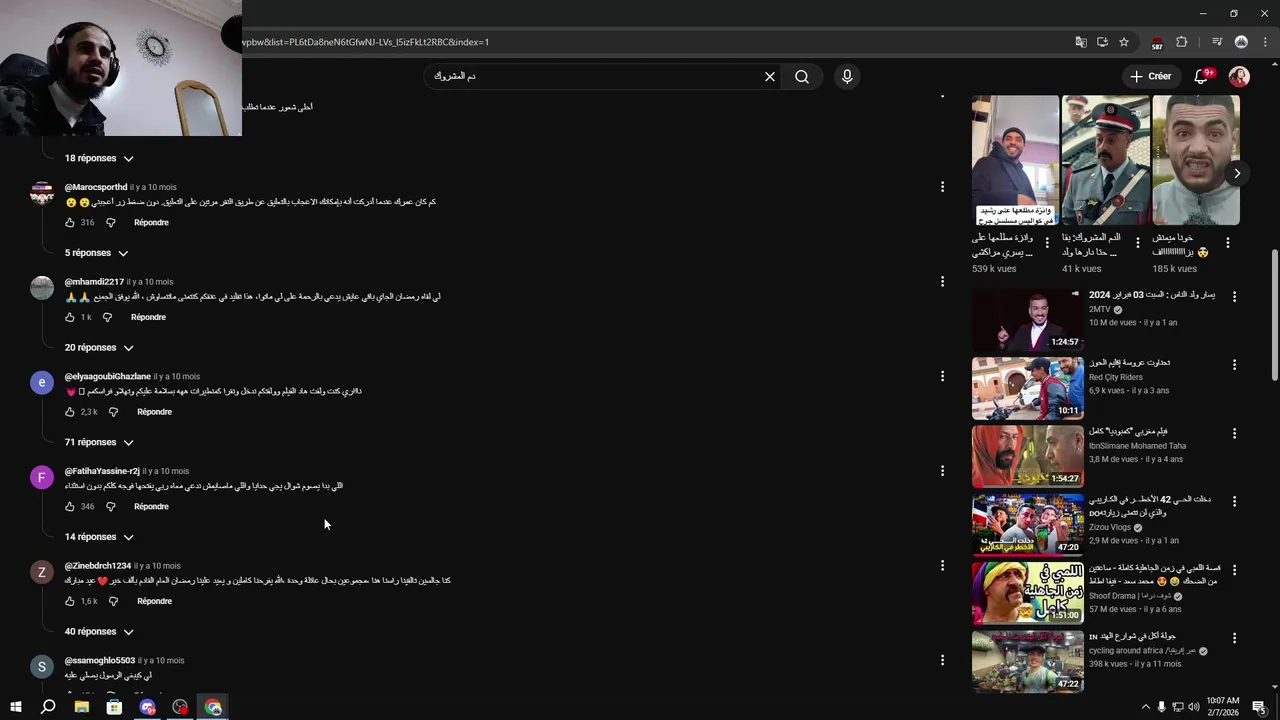Open the taskbar volume control
The image size is (1280, 720).
(1194, 707)
